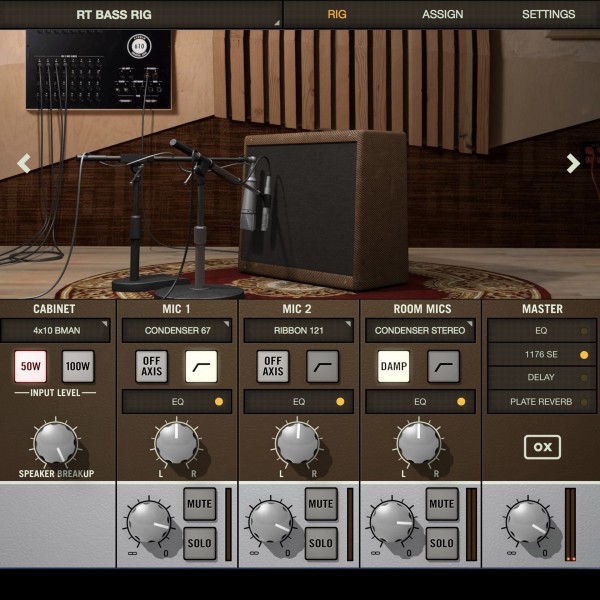Open the 4x10 BMAN cabinet dropdown

pyautogui.click(x=55, y=330)
